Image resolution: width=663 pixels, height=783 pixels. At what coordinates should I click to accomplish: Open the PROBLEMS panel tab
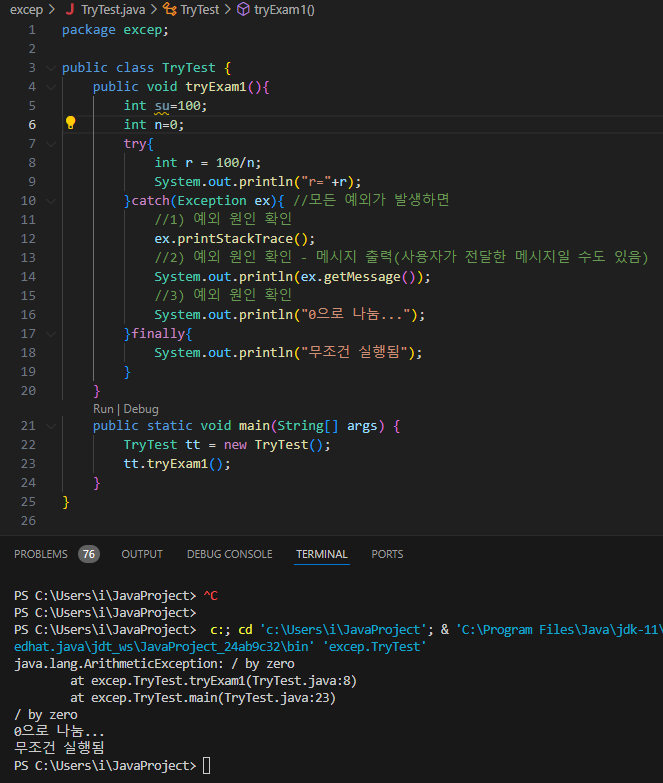[x=40, y=554]
